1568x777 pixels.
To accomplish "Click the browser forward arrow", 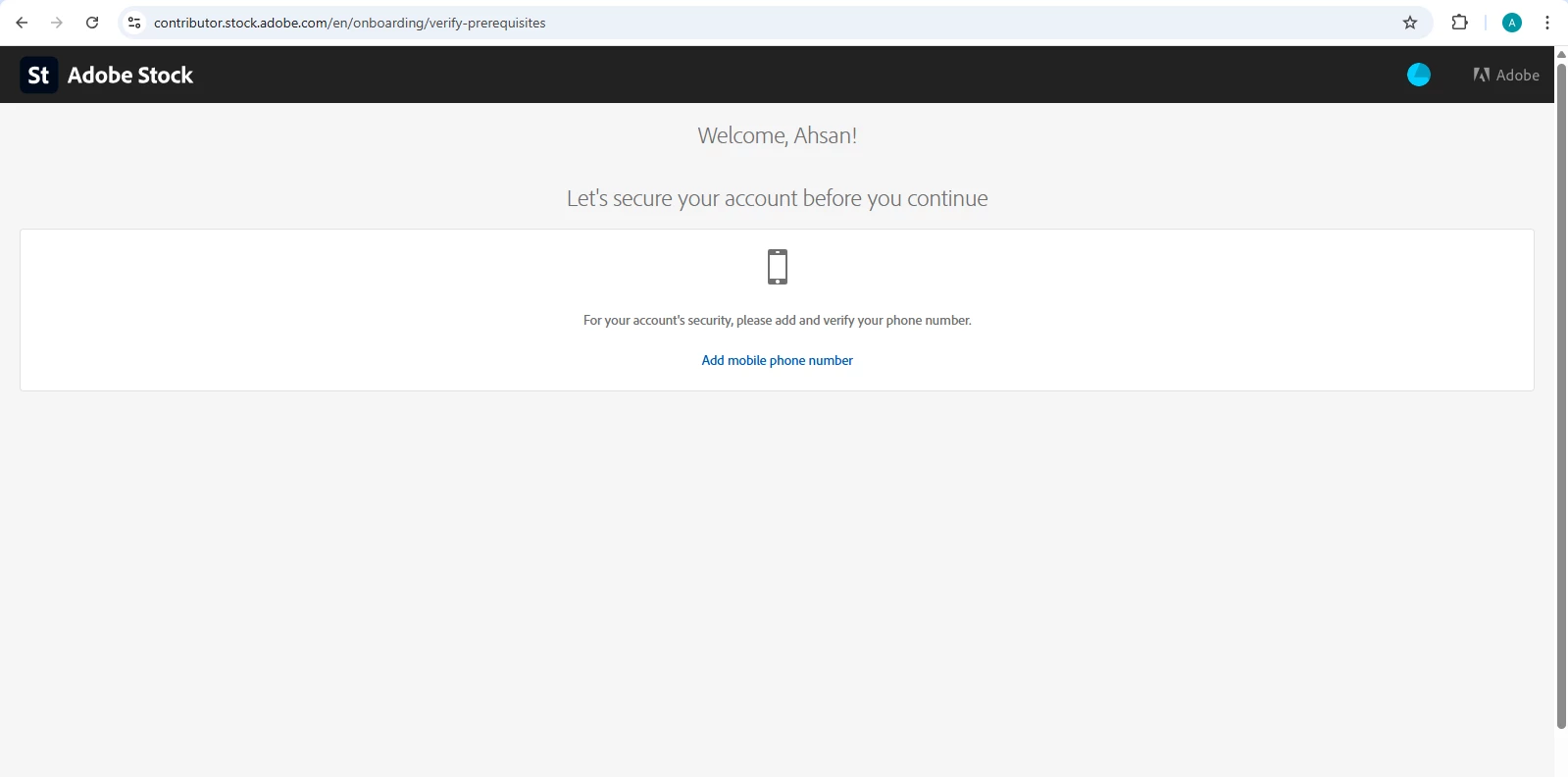I will coord(57,23).
